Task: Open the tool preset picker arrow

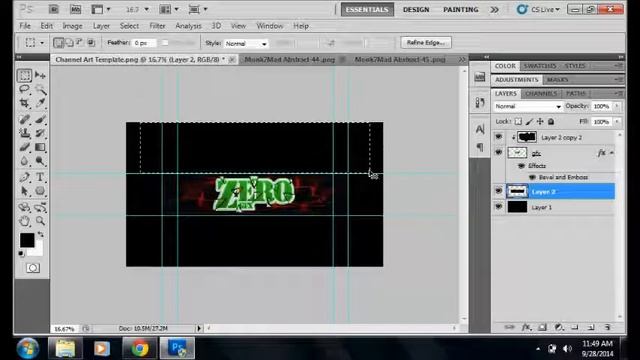Action: [42, 42]
